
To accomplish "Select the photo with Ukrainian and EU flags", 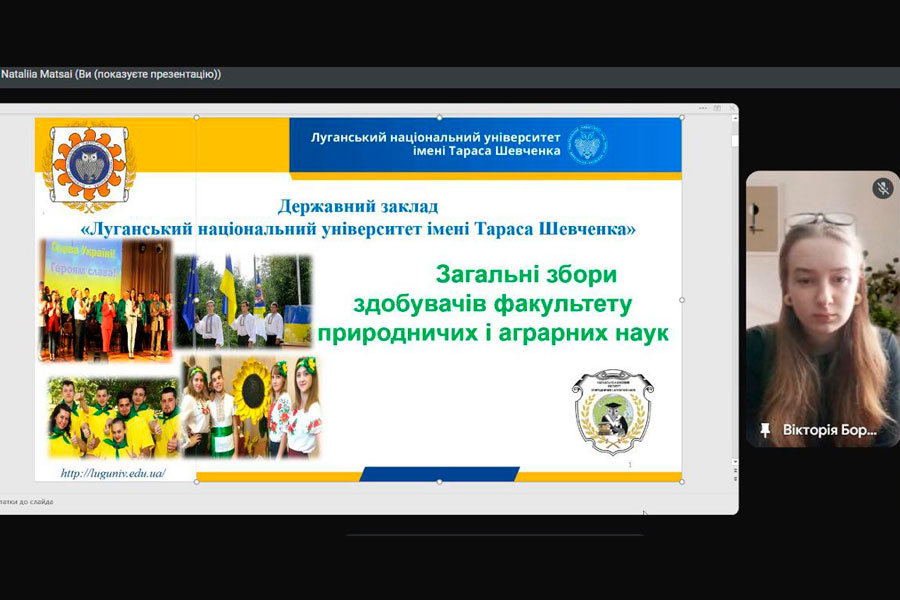I will tap(244, 301).
